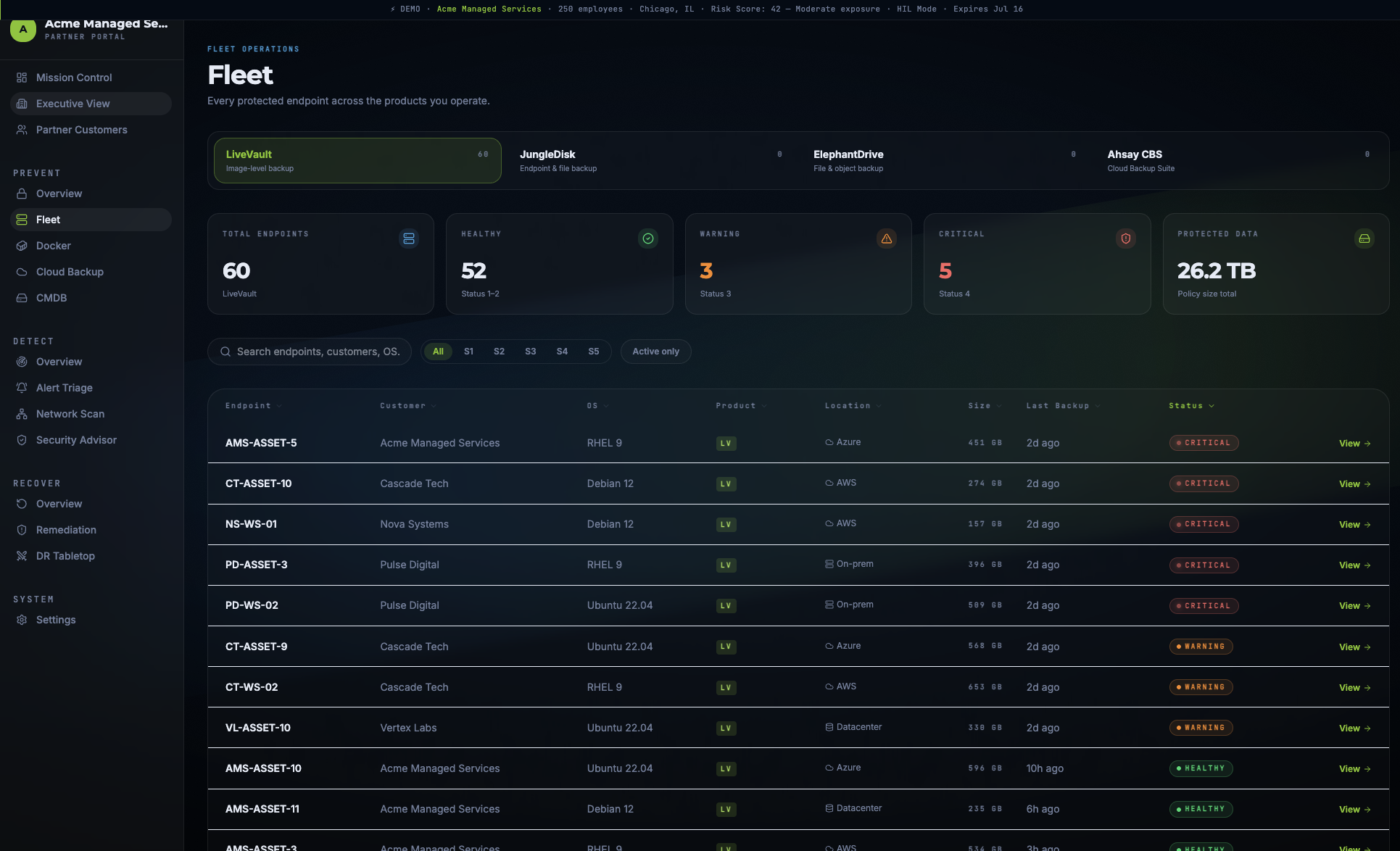The image size is (1400, 851).
Task: Switch to the Ahsay CBS tab
Action: pos(1239,160)
